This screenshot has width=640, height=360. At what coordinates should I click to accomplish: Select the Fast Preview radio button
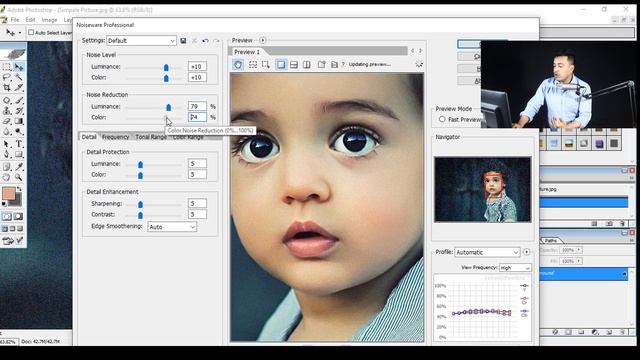[442, 119]
